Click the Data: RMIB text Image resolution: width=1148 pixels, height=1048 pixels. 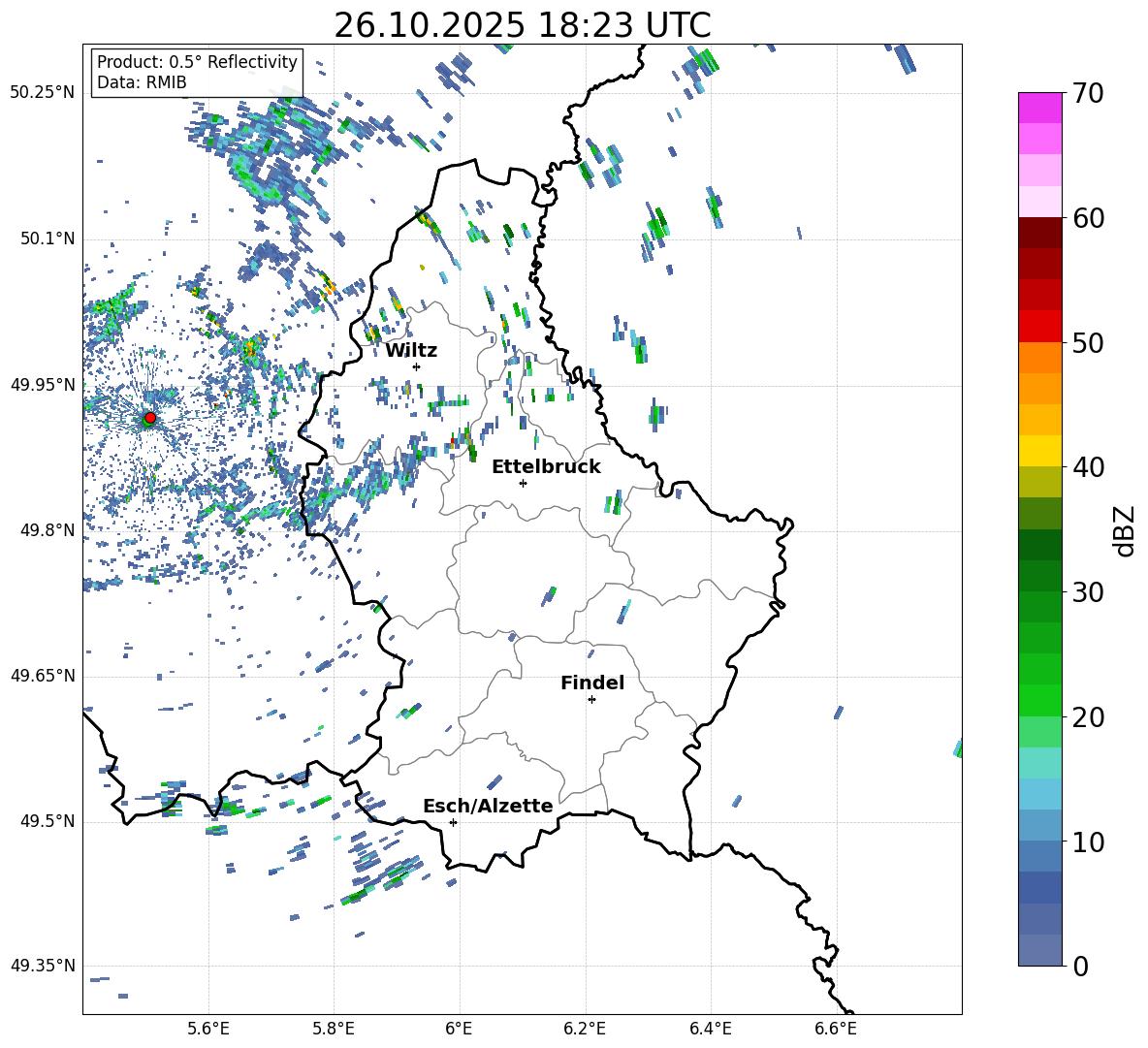pos(142,82)
